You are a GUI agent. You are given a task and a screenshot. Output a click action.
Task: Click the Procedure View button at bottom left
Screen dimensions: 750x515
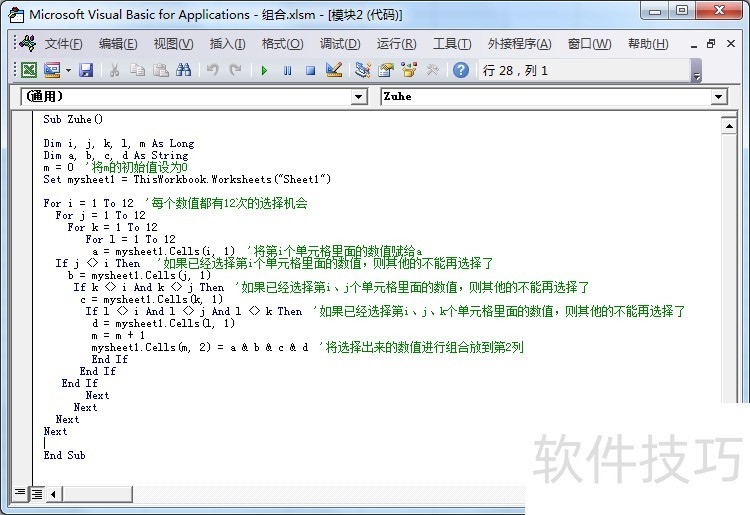click(x=20, y=493)
